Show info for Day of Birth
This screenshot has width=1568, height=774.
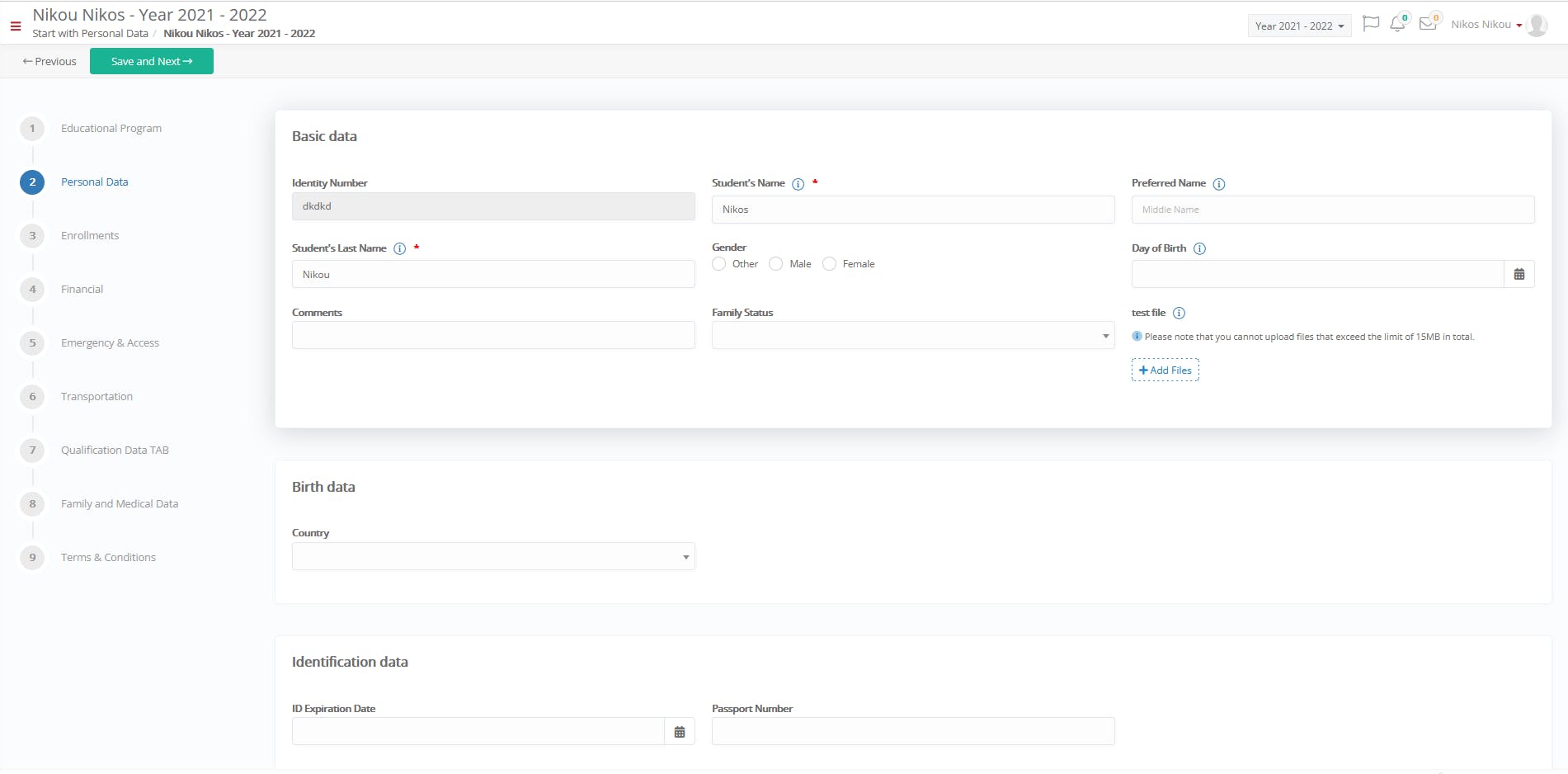1200,248
